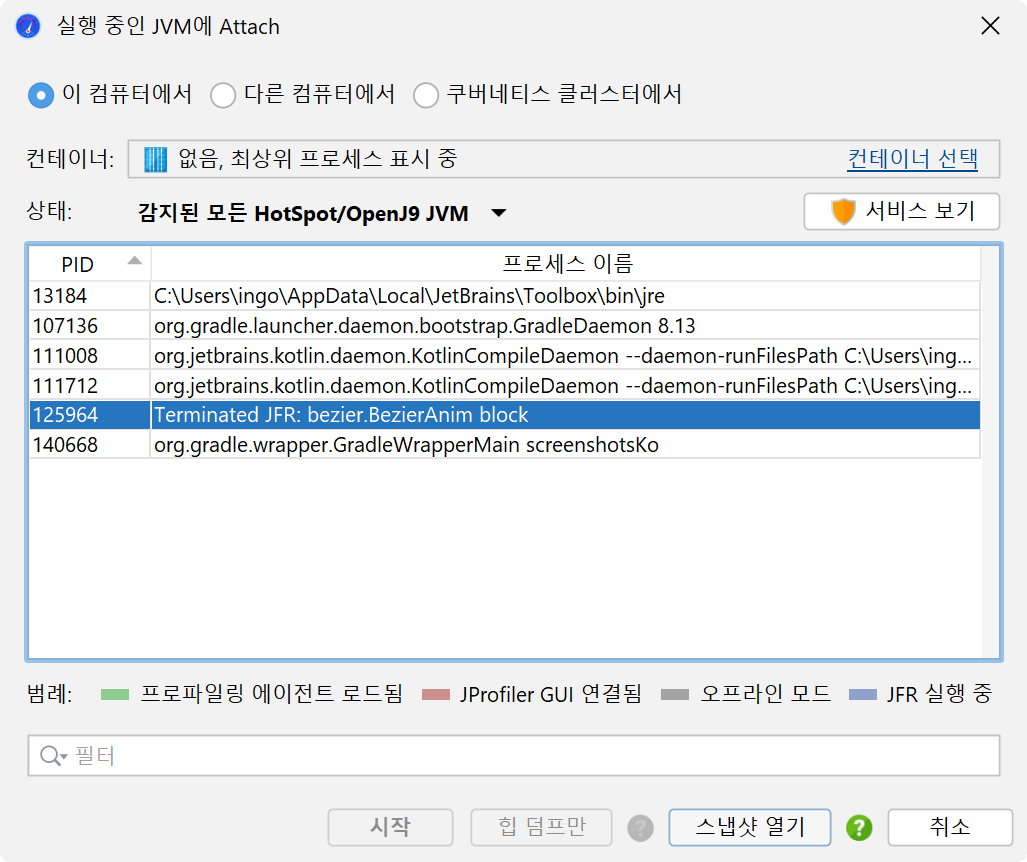Click the green help question mark icon
Image resolution: width=1027 pixels, height=862 pixels.
tap(859, 828)
